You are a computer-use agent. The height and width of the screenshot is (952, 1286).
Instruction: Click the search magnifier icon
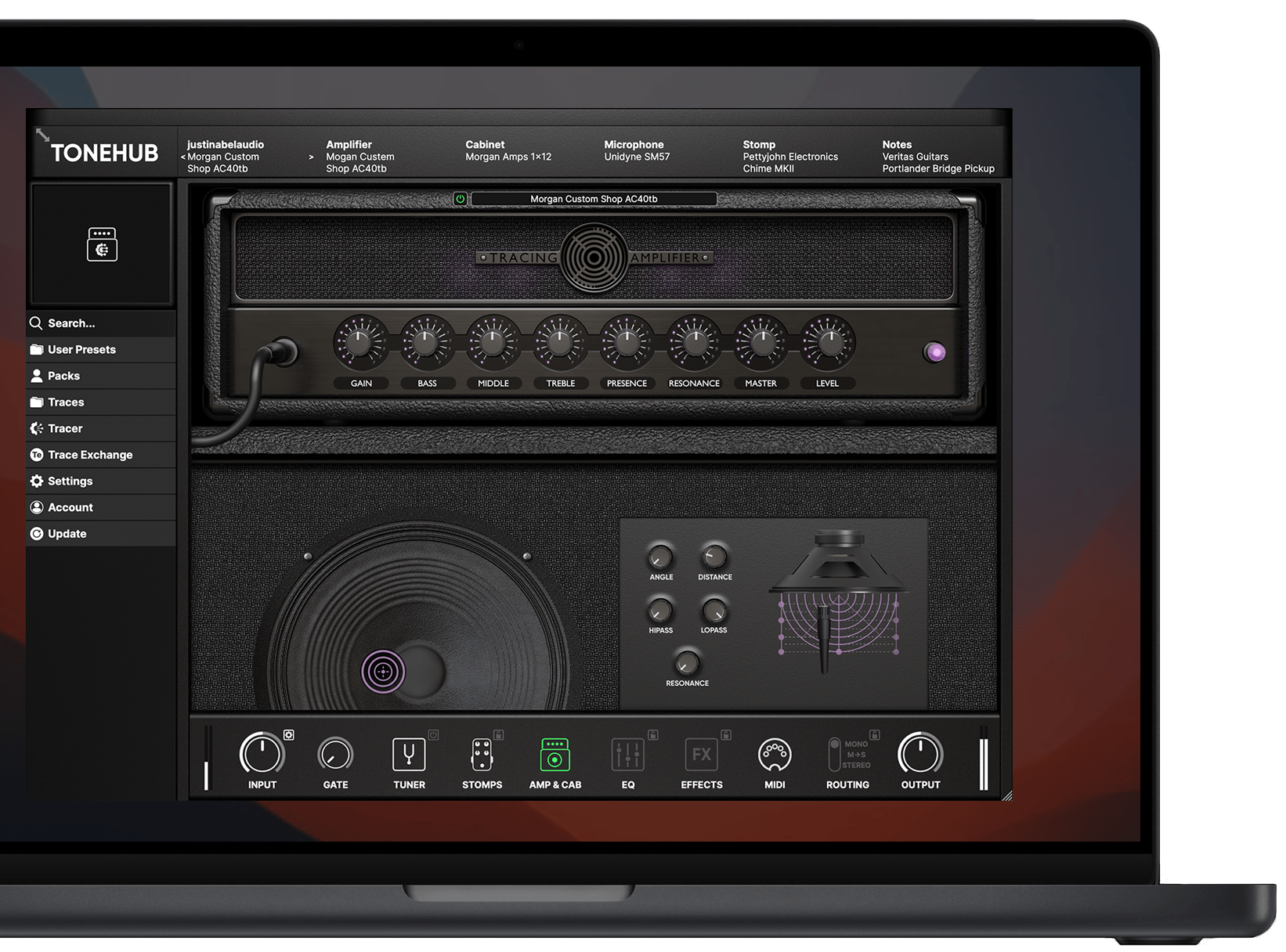pyautogui.click(x=36, y=323)
